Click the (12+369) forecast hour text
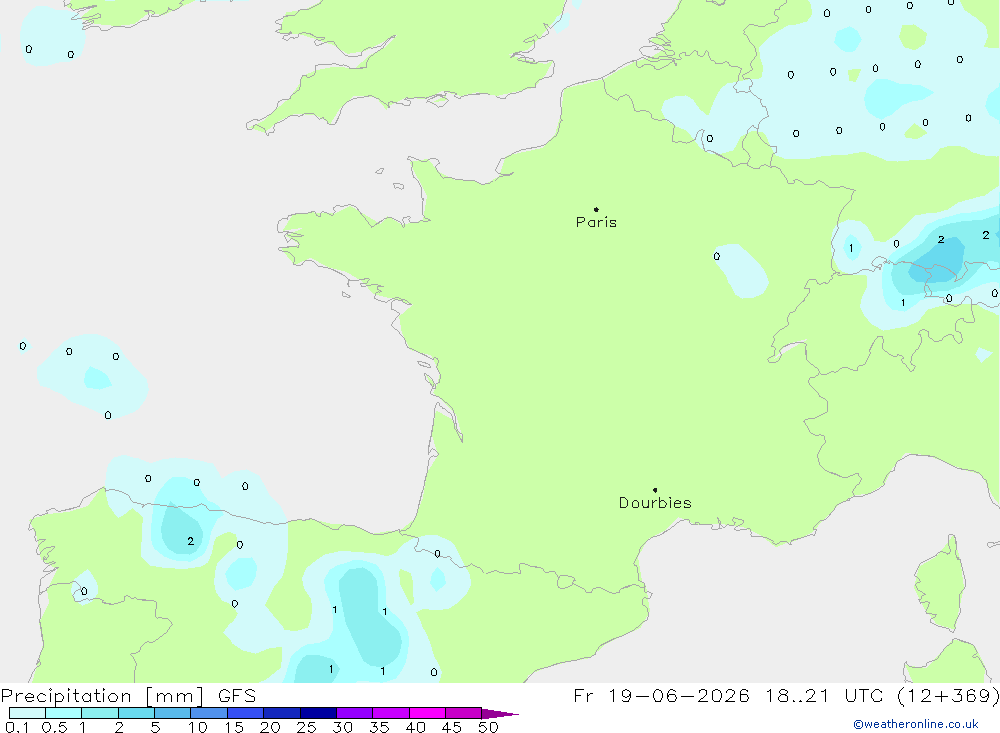This screenshot has height=733, width=1000. coord(948,696)
